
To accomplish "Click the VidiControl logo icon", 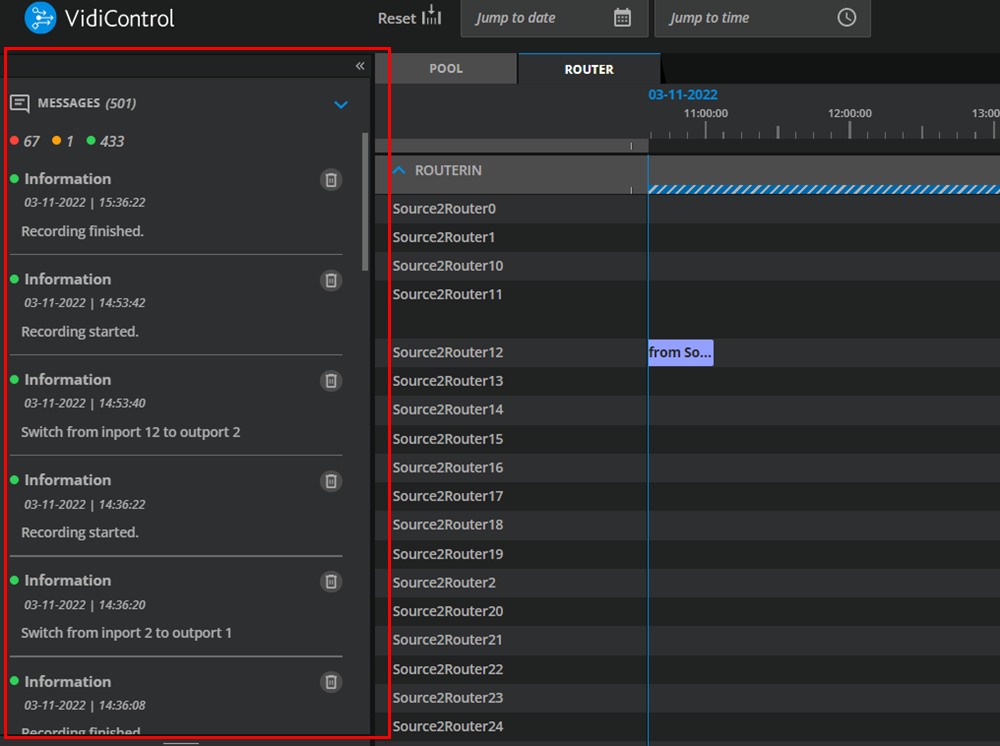I will [40, 18].
